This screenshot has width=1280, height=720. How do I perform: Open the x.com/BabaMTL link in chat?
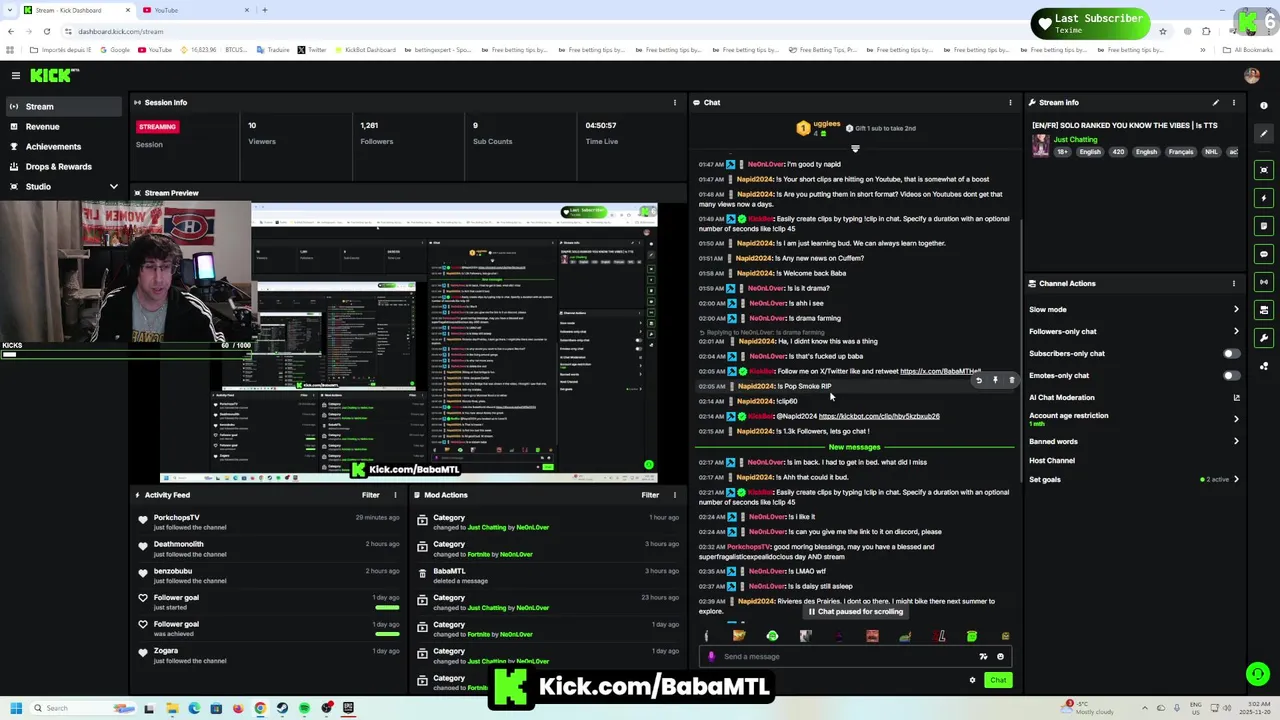pyautogui.click(x=940, y=372)
